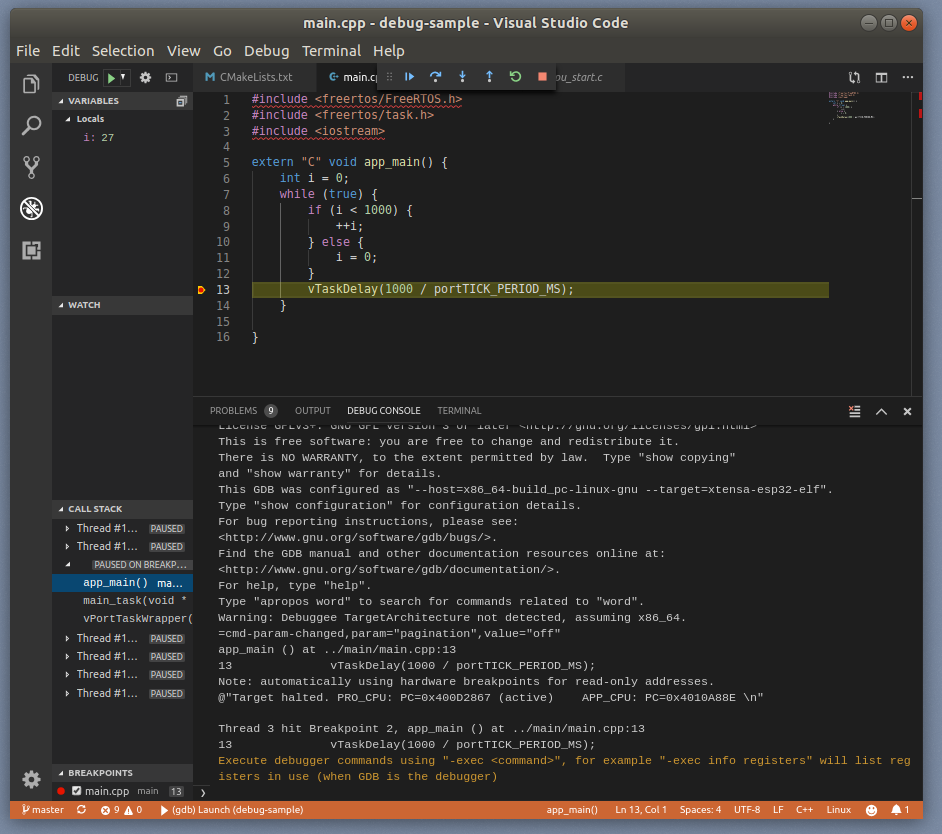Open the Debug menu

click(x=266, y=51)
